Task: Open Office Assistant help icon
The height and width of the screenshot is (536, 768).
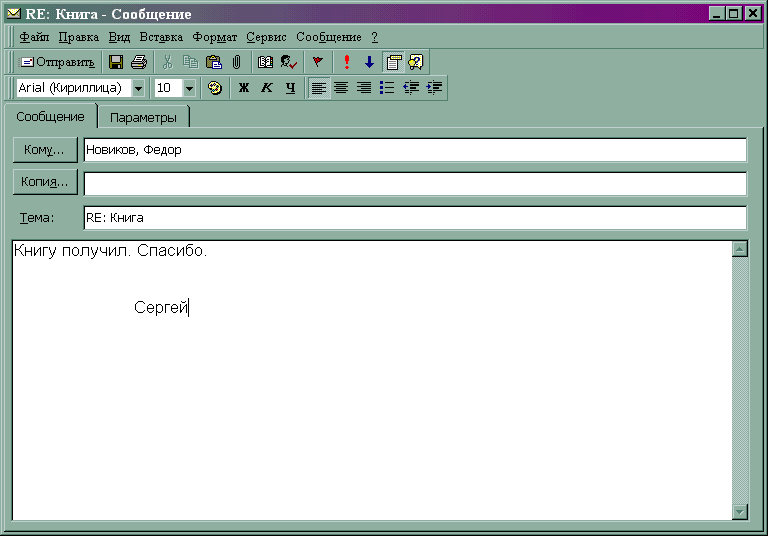Action: pyautogui.click(x=416, y=62)
